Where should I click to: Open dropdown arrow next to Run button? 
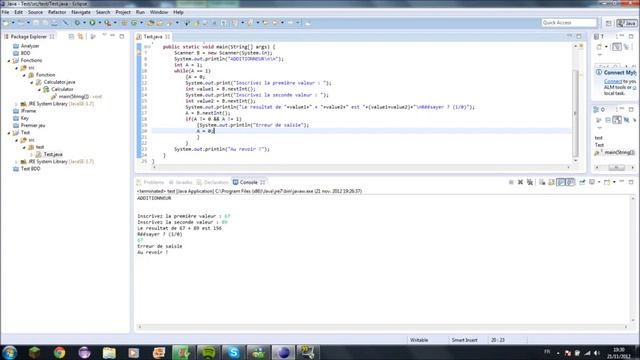pos(100,23)
